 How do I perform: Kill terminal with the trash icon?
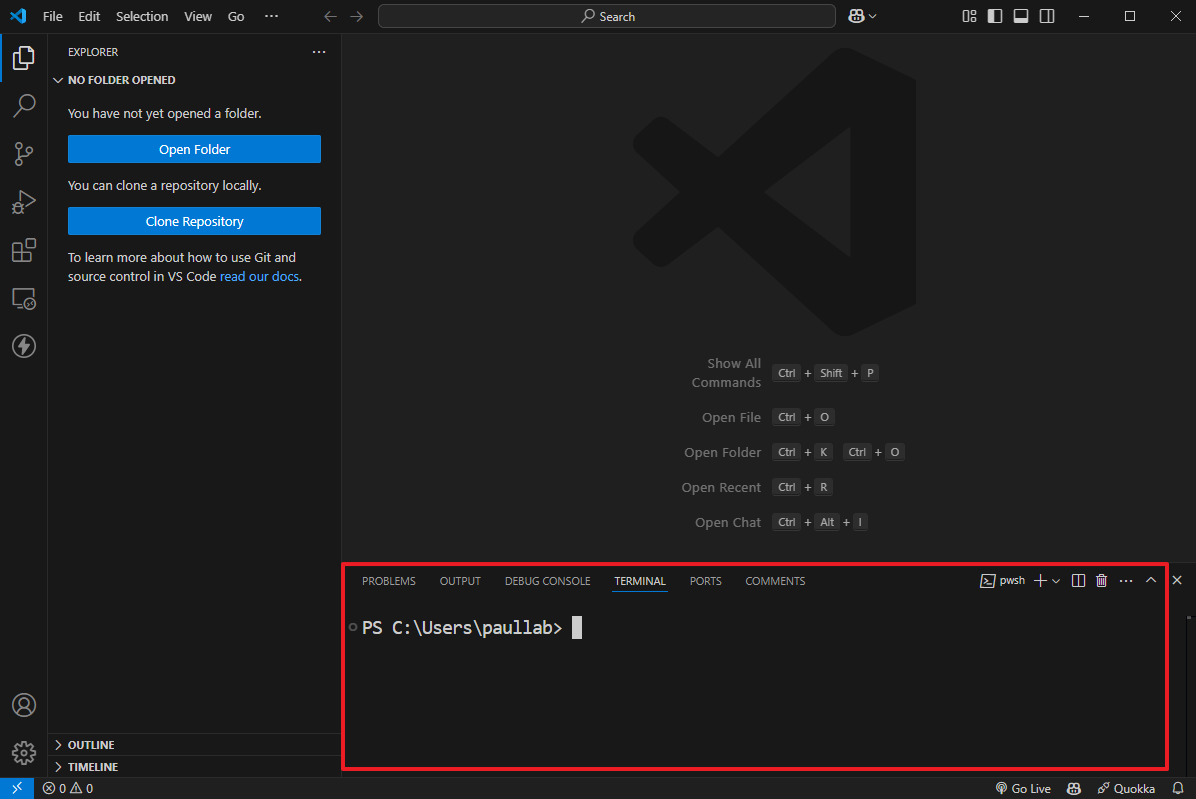coord(1101,581)
